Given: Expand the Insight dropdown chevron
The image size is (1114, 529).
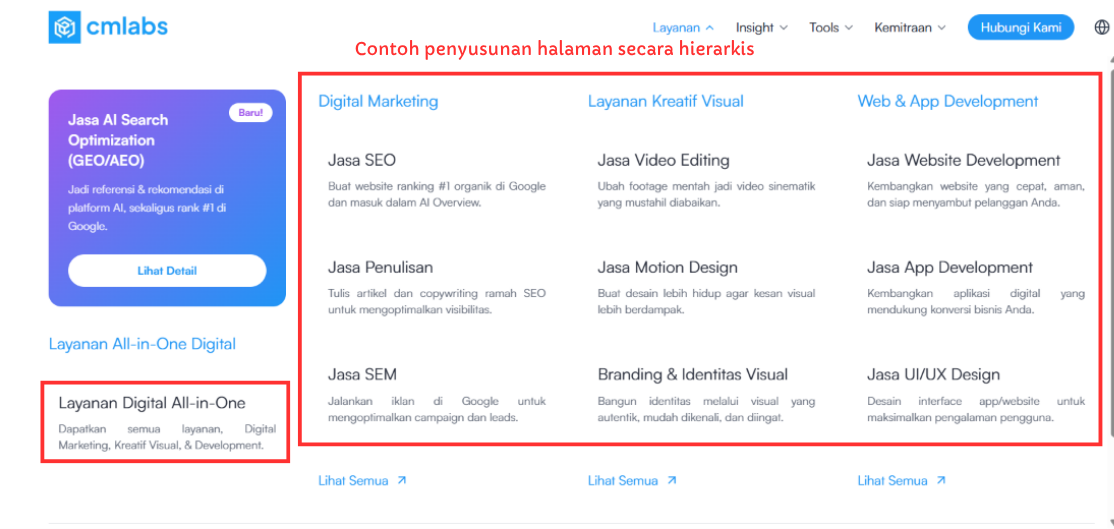Looking at the screenshot, I should (784, 28).
